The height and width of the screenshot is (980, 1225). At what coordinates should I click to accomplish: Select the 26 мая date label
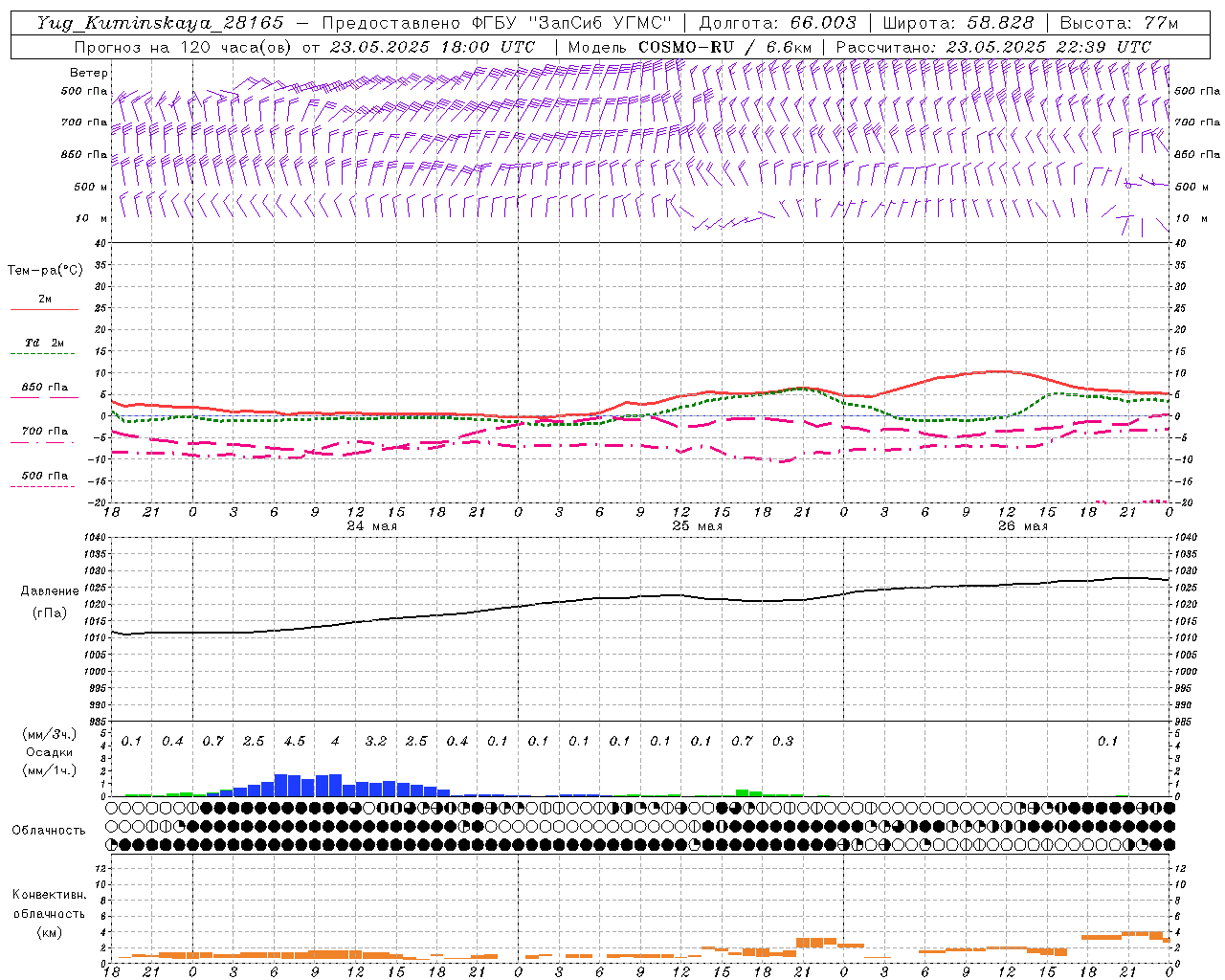[x=1022, y=525]
